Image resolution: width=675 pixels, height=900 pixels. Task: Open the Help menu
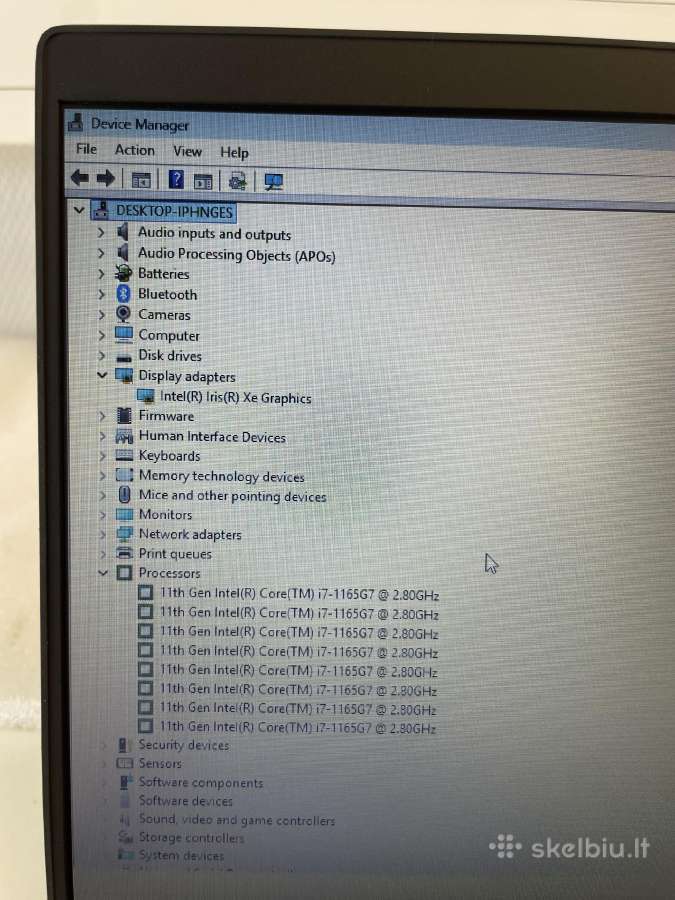pos(234,153)
